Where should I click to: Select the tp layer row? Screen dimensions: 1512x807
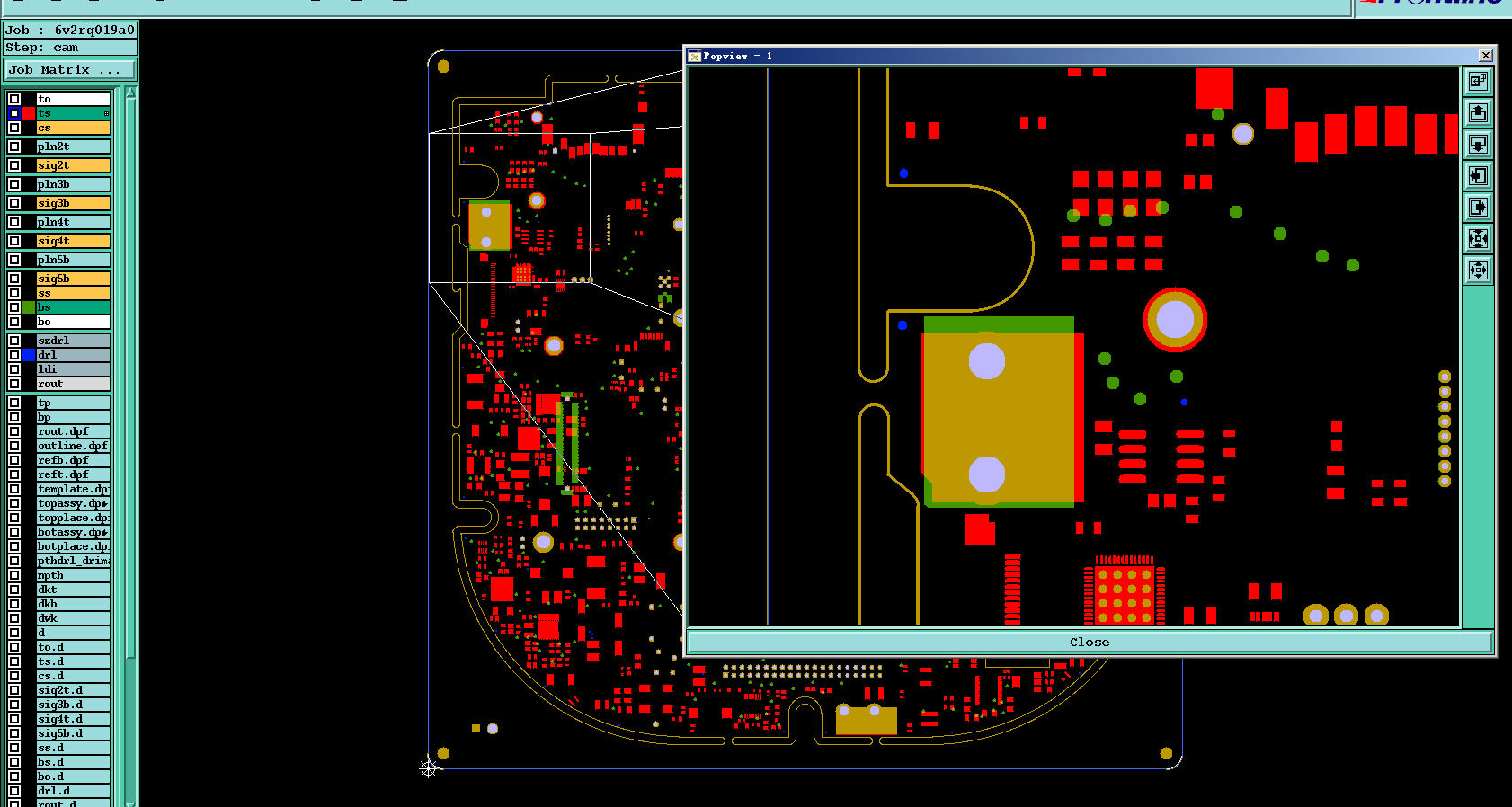click(73, 403)
